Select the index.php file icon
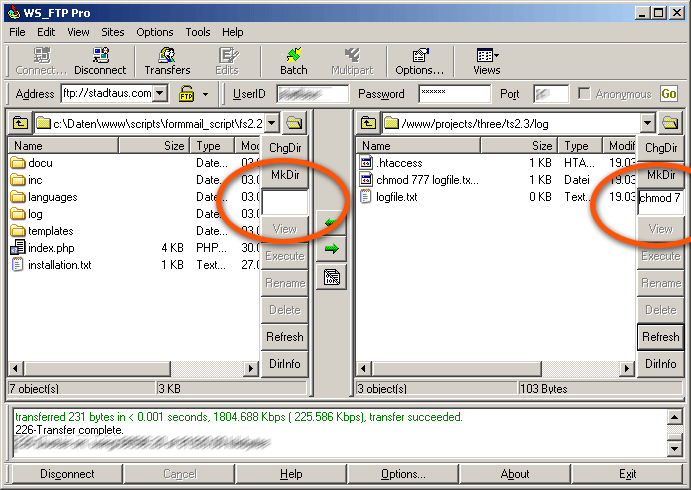Viewport: 691px width, 490px height. coord(18,248)
